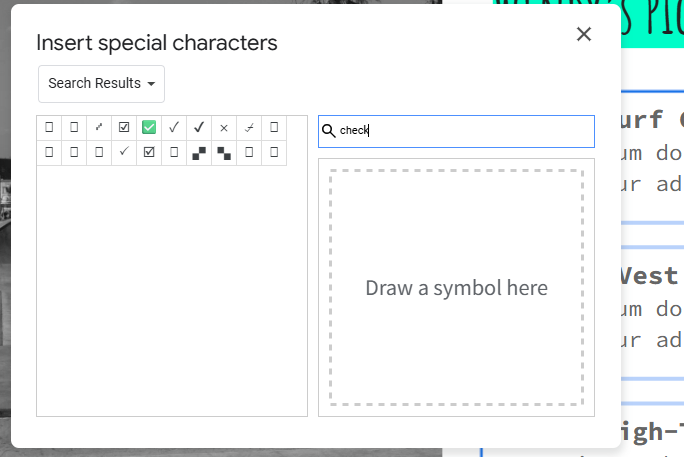Insert the heavy bold check mark symbol
This screenshot has height=457, width=684.
point(199,127)
